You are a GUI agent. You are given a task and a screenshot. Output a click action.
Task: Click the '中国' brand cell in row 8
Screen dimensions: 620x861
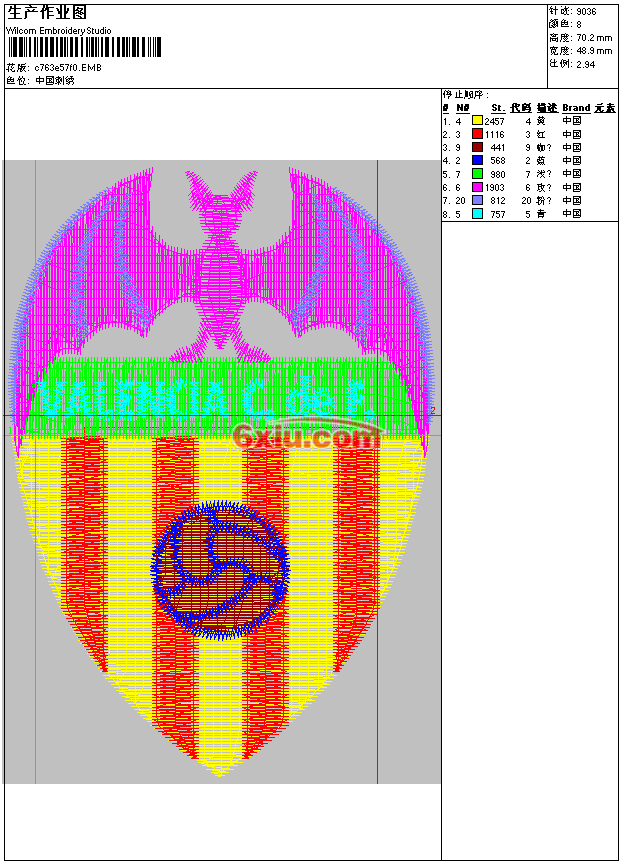(572, 214)
